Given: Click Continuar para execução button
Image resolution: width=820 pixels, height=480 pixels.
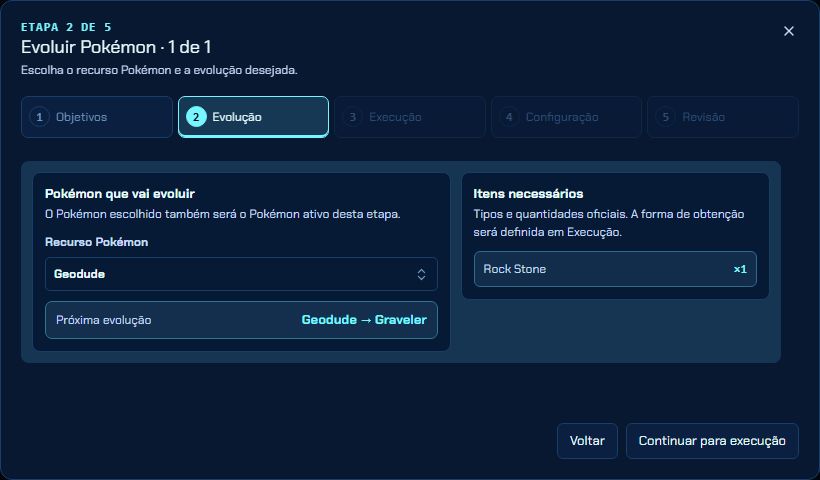Looking at the screenshot, I should [712, 441].
